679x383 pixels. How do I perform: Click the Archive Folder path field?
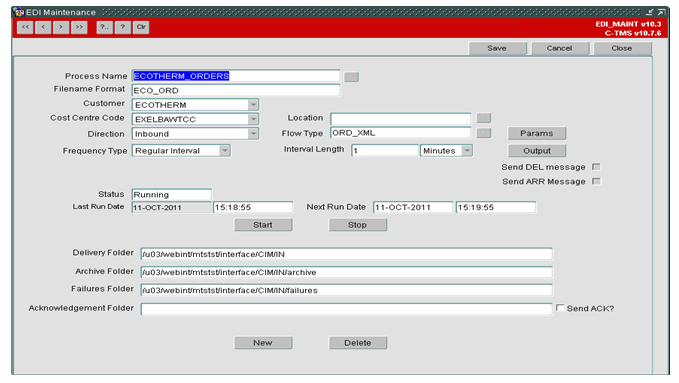pos(346,272)
